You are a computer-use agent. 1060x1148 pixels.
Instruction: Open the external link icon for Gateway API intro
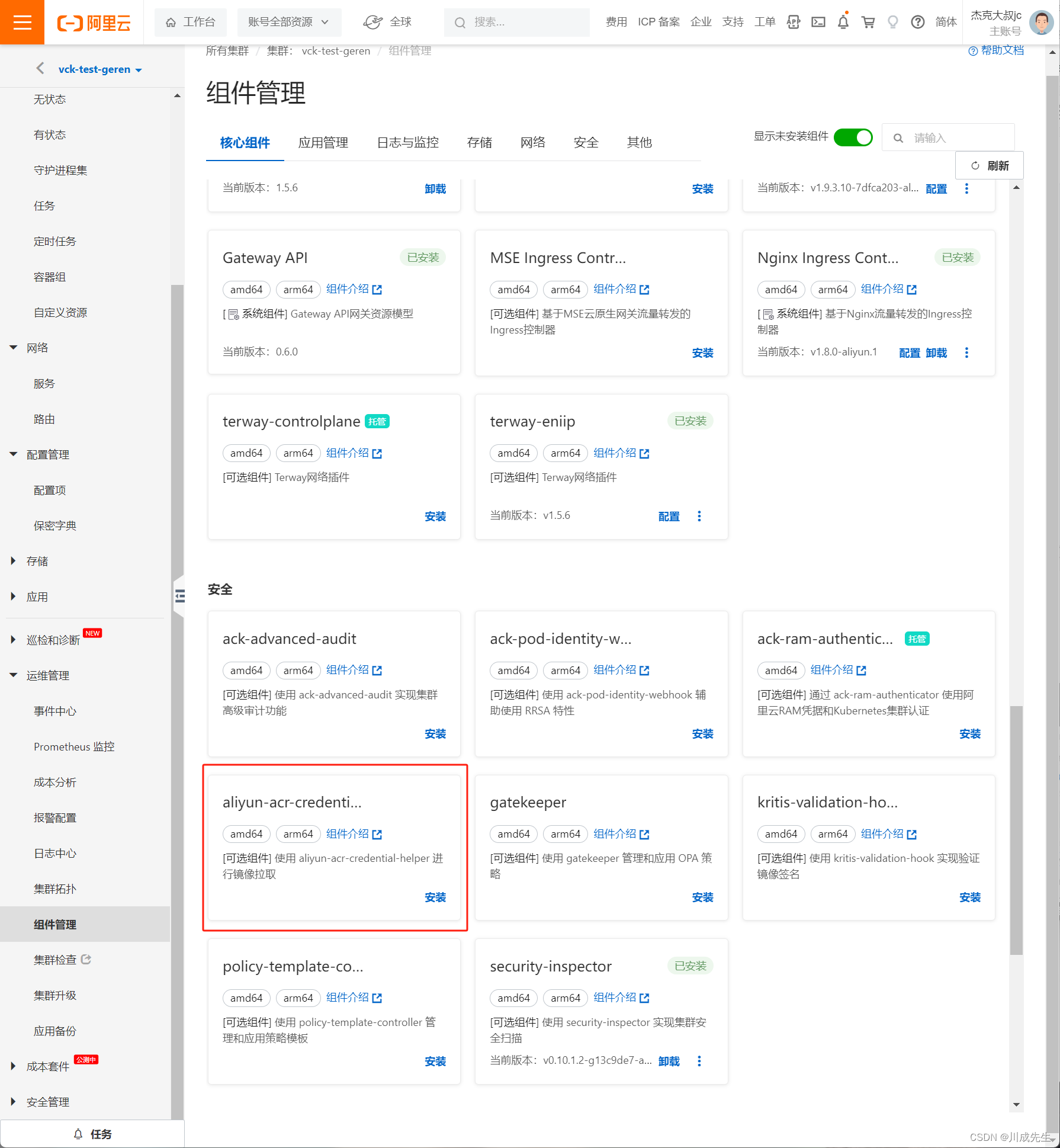point(377,290)
